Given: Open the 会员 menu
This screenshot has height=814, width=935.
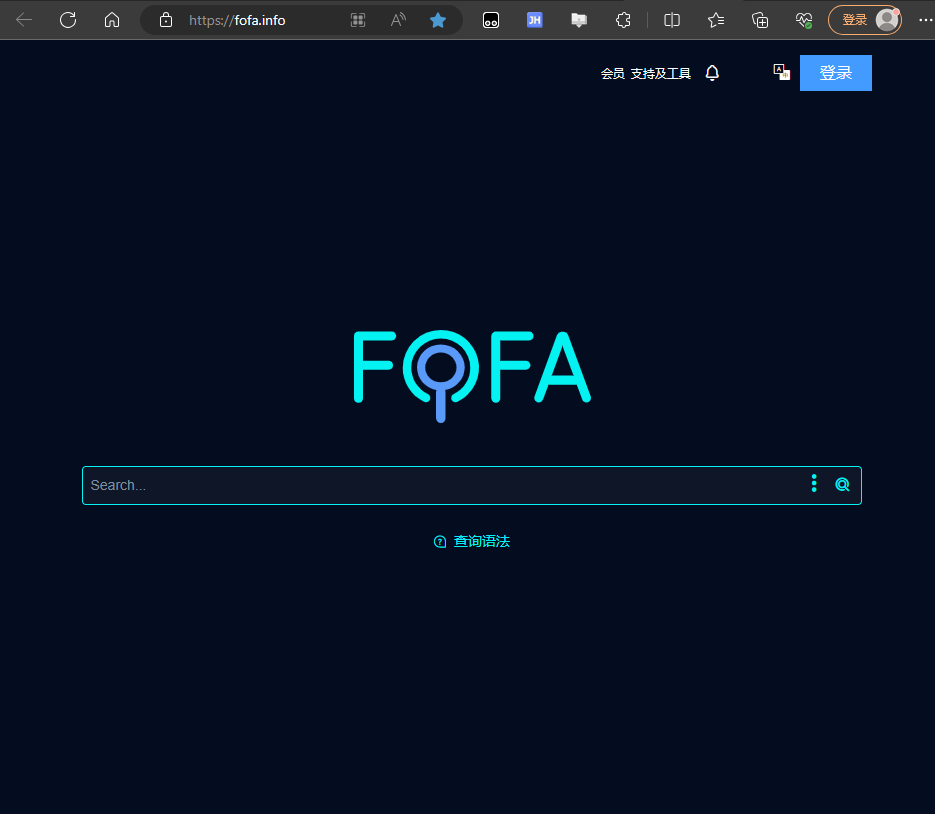Looking at the screenshot, I should tap(612, 73).
